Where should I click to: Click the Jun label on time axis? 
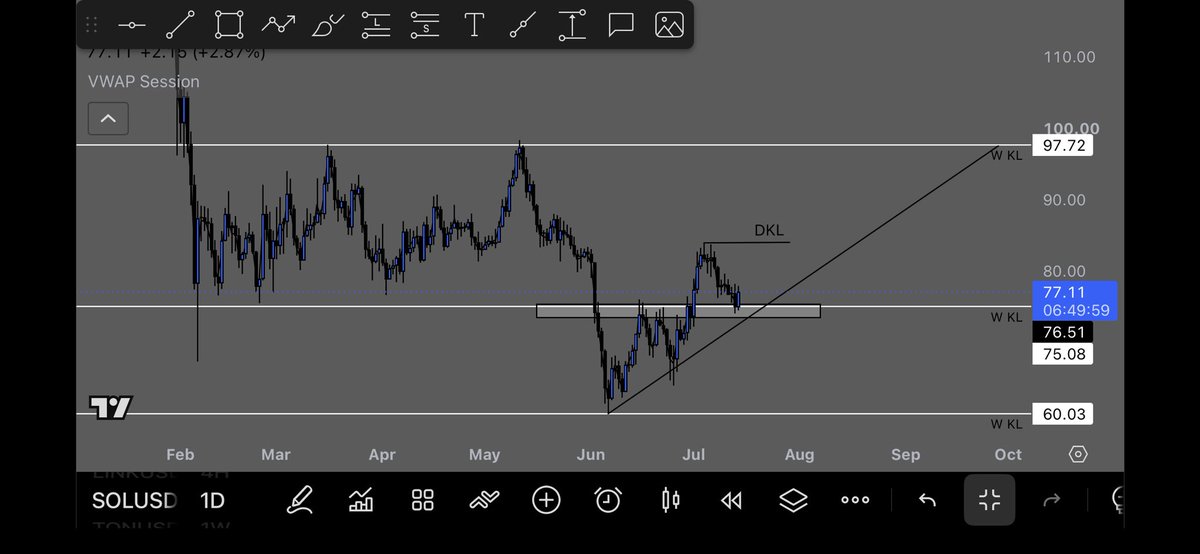(x=591, y=454)
